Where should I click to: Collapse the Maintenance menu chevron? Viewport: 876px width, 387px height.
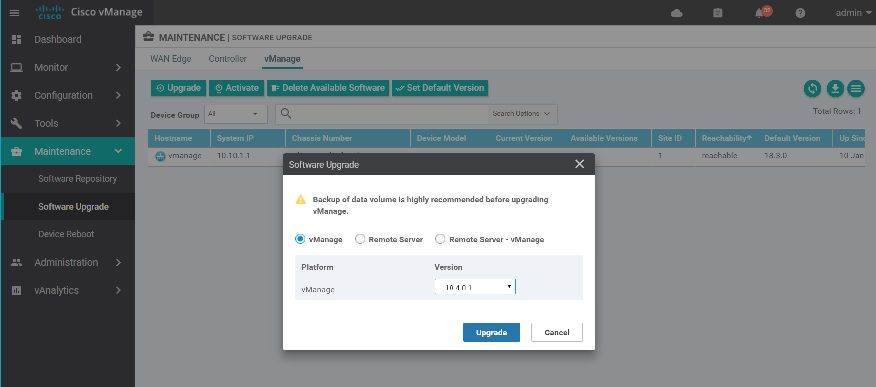coord(118,151)
